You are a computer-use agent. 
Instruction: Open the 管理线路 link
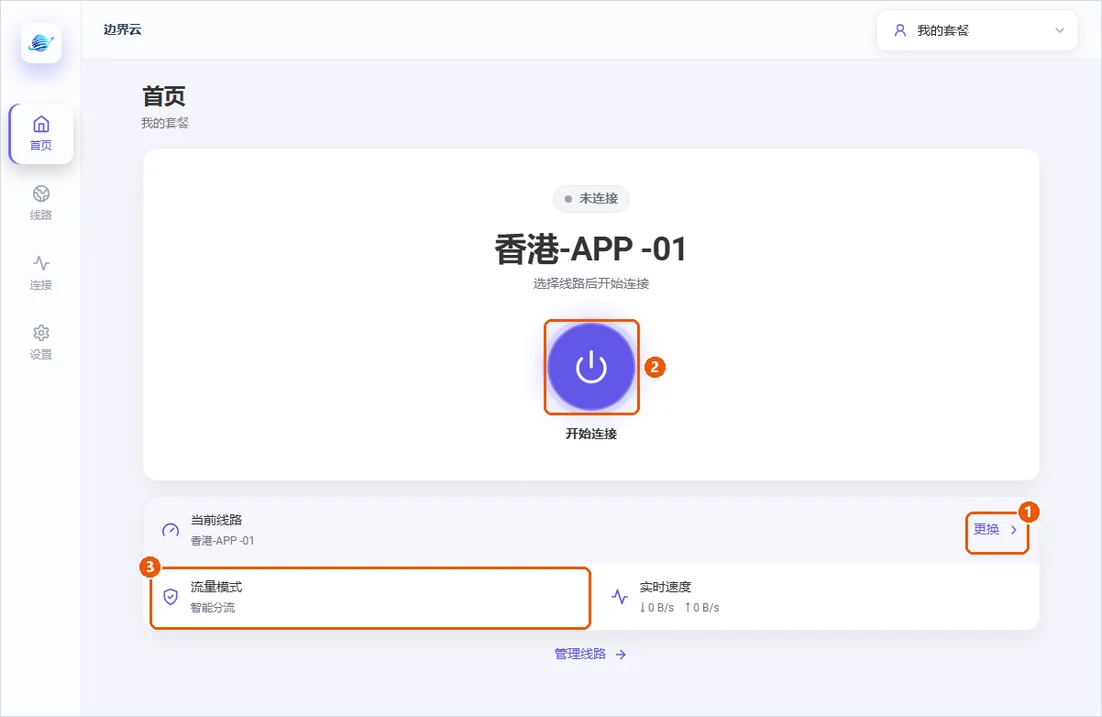[x=590, y=654]
